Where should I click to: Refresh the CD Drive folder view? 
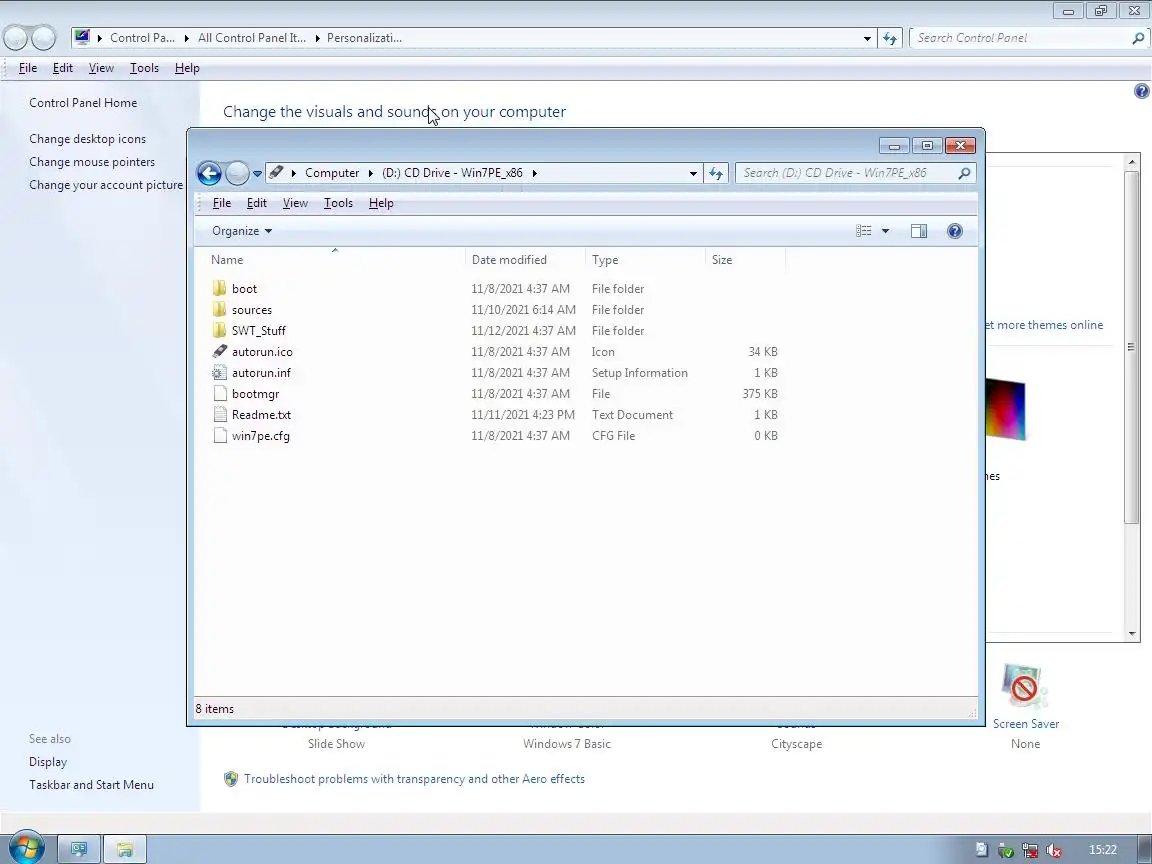[x=716, y=173]
